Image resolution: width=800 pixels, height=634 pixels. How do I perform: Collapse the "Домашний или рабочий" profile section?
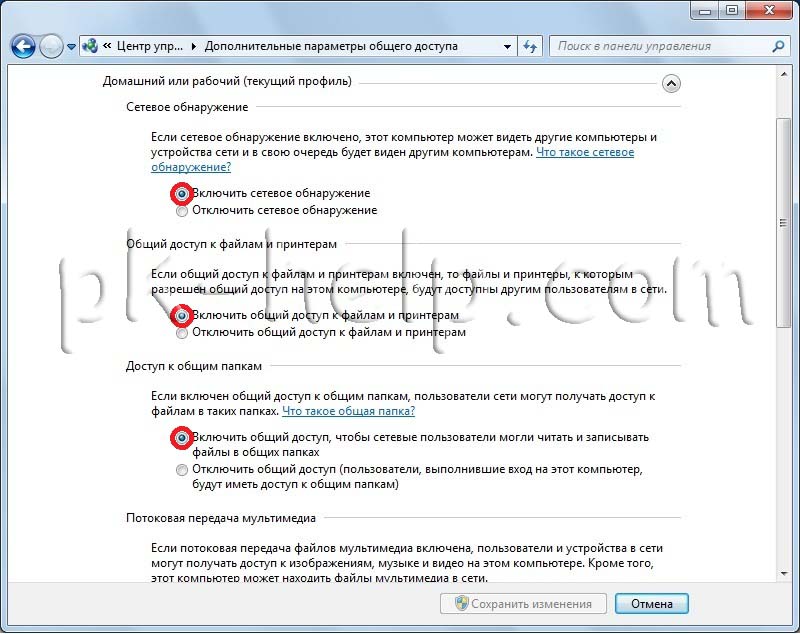coord(671,84)
